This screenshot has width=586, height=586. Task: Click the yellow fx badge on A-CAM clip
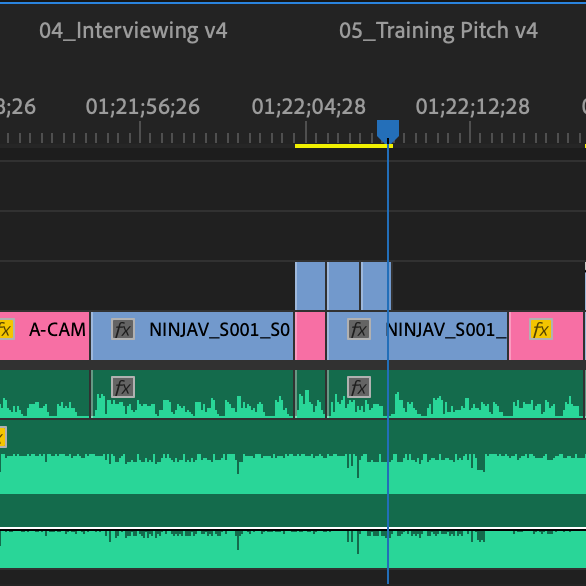(6, 329)
